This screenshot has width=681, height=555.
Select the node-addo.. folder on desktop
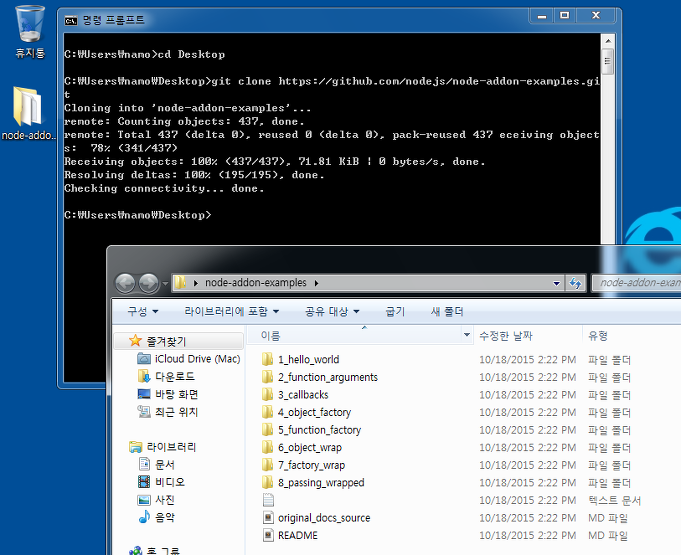tap(29, 113)
